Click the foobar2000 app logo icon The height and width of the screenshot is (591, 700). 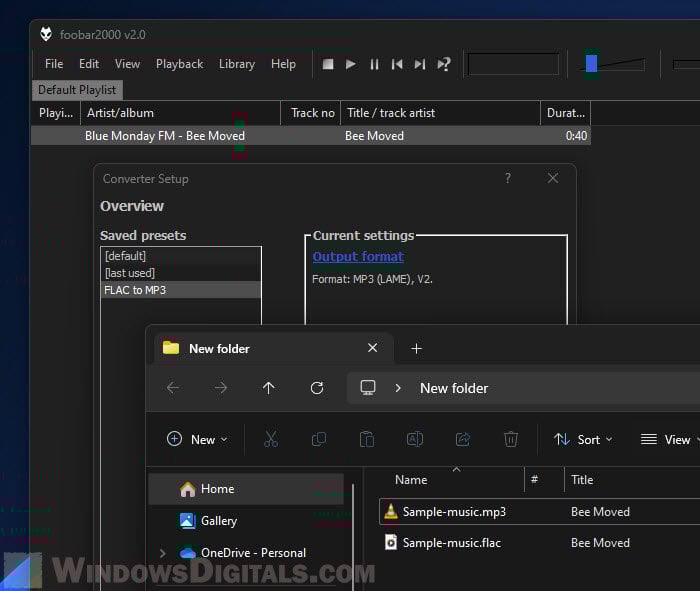(x=46, y=34)
